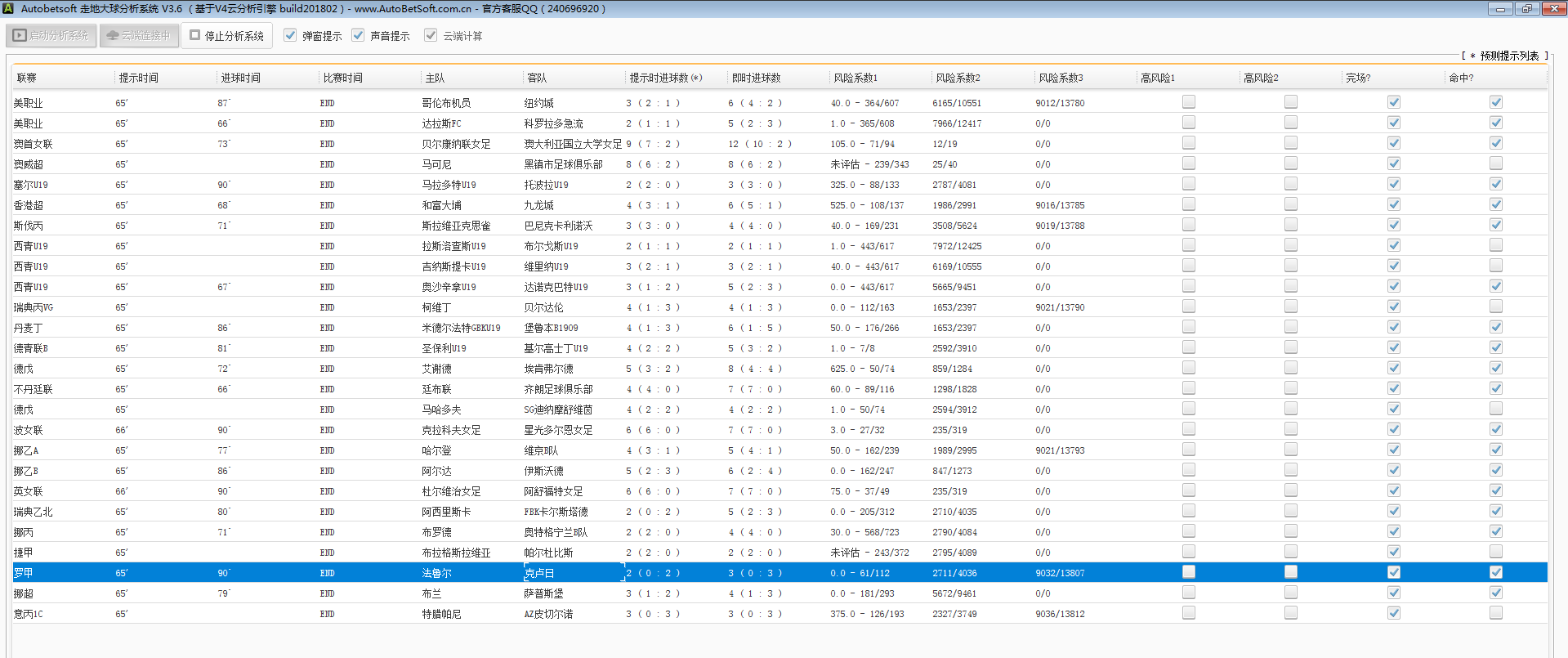Sort by the 联赛 column header

point(27,78)
